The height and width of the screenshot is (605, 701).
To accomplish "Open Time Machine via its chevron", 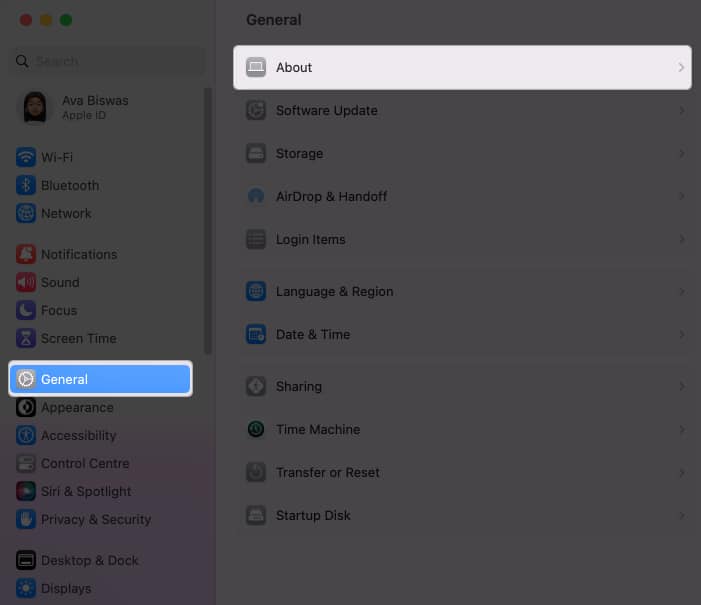I will coord(681,429).
